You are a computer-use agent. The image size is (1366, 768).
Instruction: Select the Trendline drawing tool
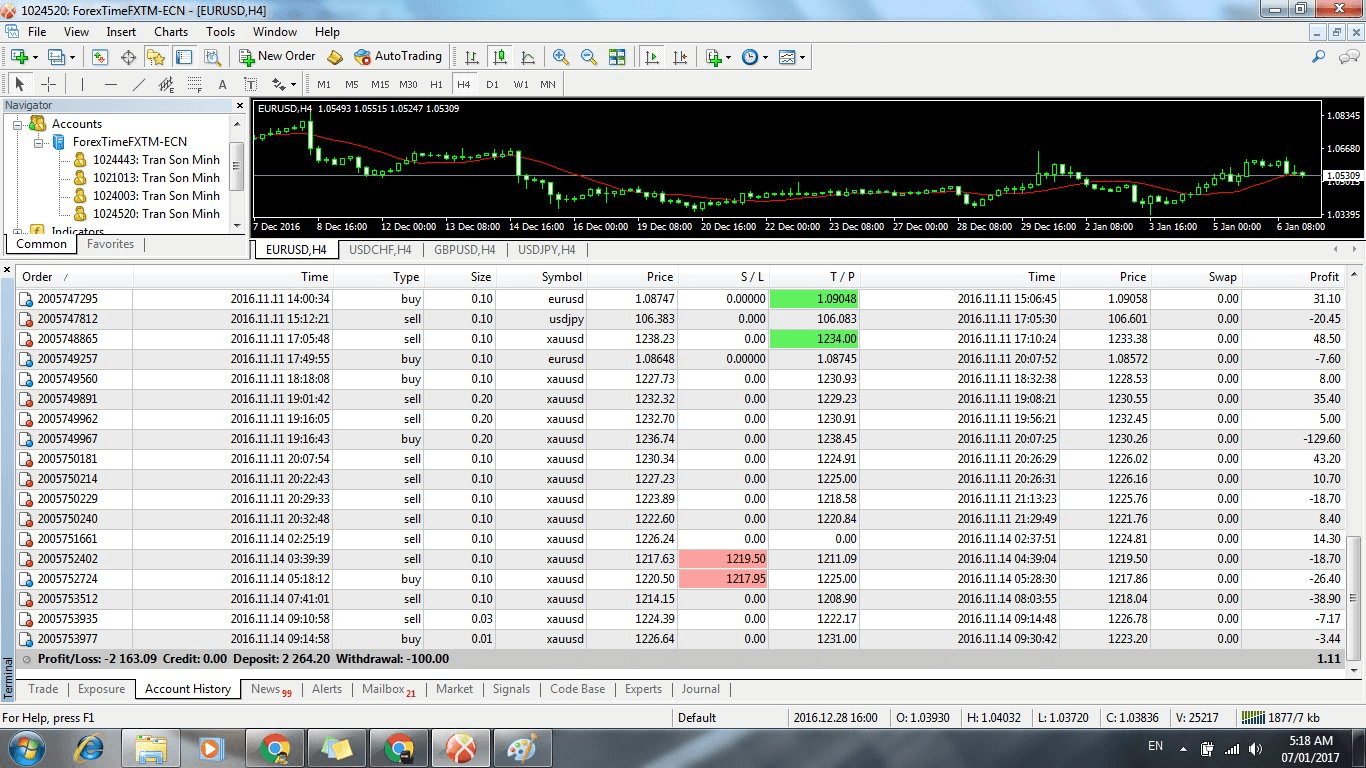(138, 84)
